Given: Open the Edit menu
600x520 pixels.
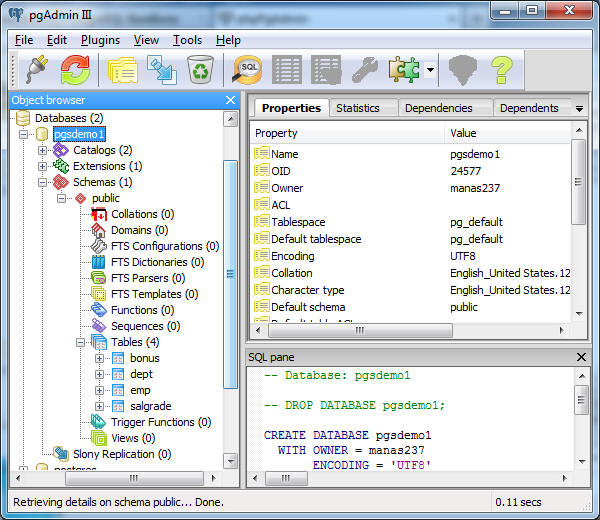Looking at the screenshot, I should (57, 40).
